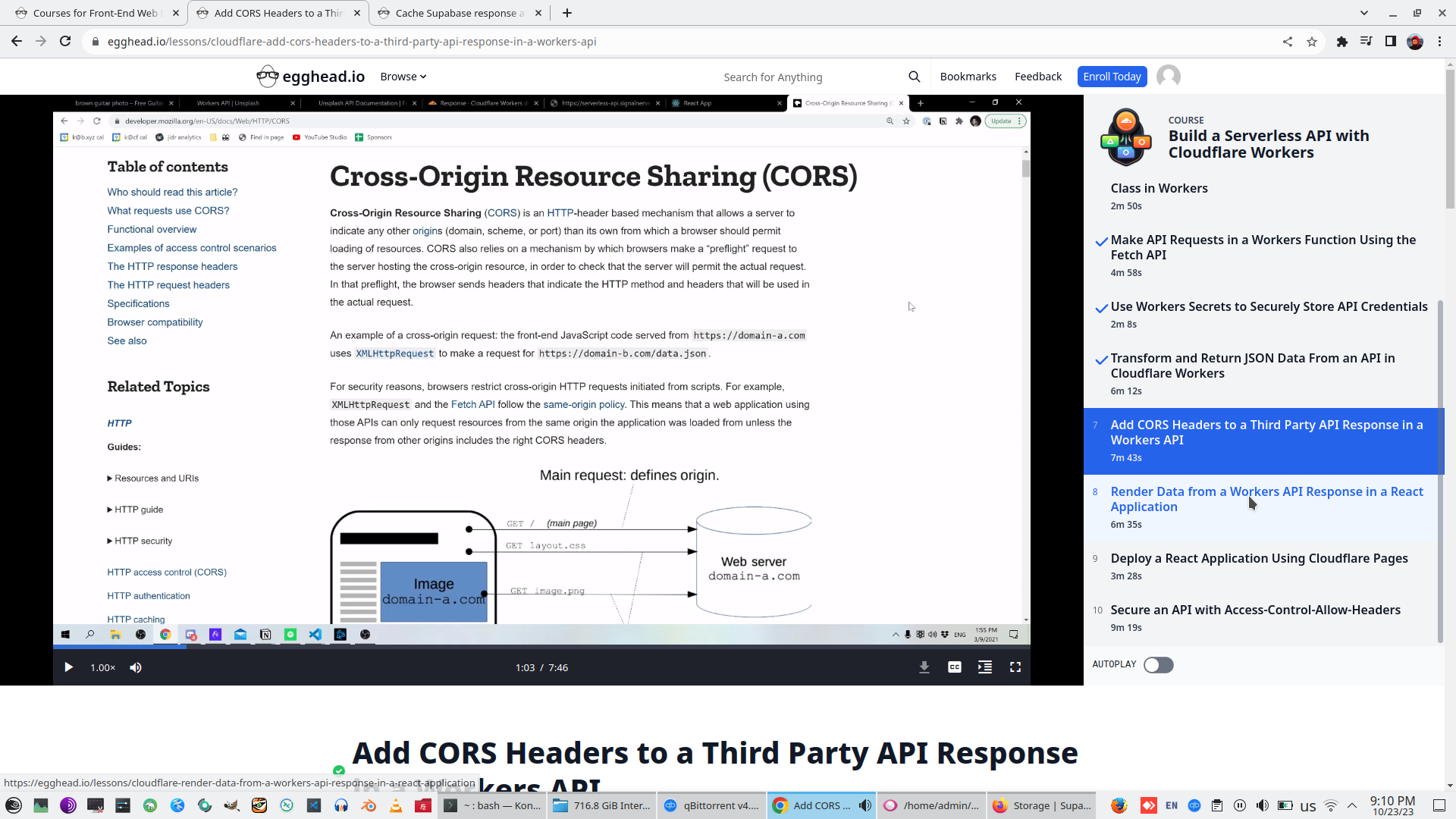Viewport: 1456px width, 819px height.
Task: Click the search magnifier icon
Action: [x=914, y=77]
